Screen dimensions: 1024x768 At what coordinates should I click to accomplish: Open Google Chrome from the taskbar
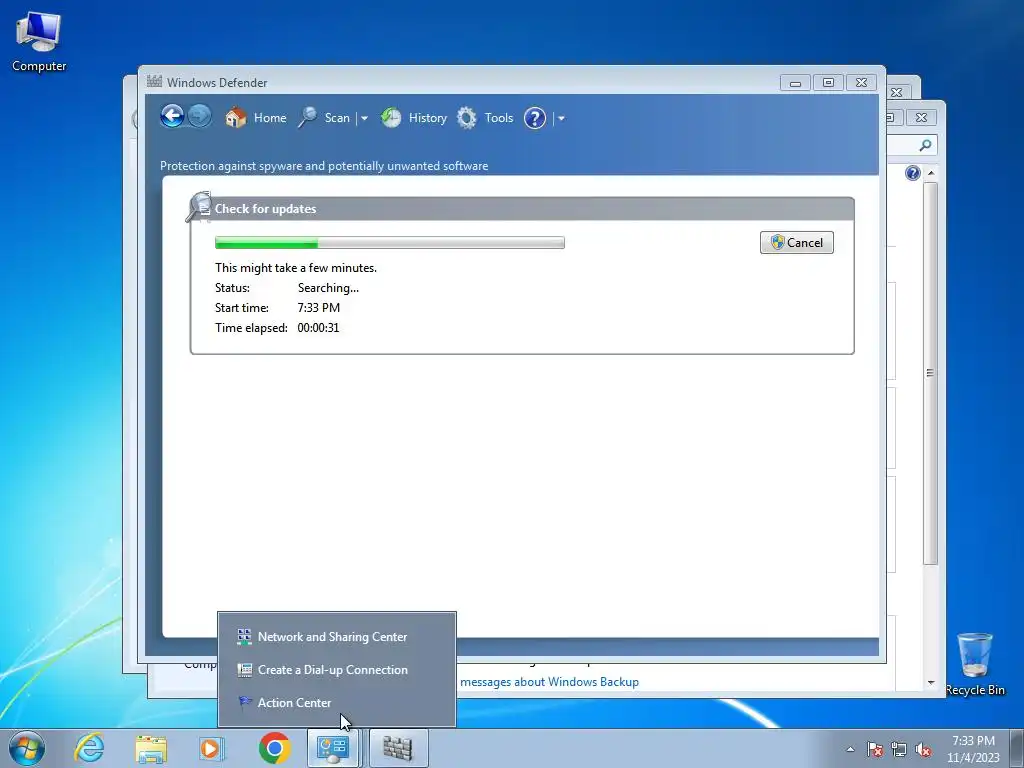(x=274, y=748)
